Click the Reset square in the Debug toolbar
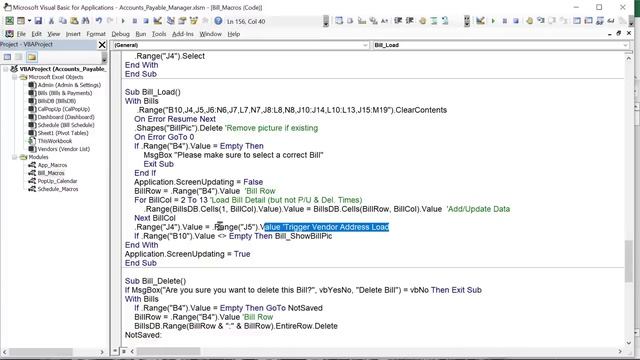The image size is (640, 360). pyautogui.click(x=516, y=21)
